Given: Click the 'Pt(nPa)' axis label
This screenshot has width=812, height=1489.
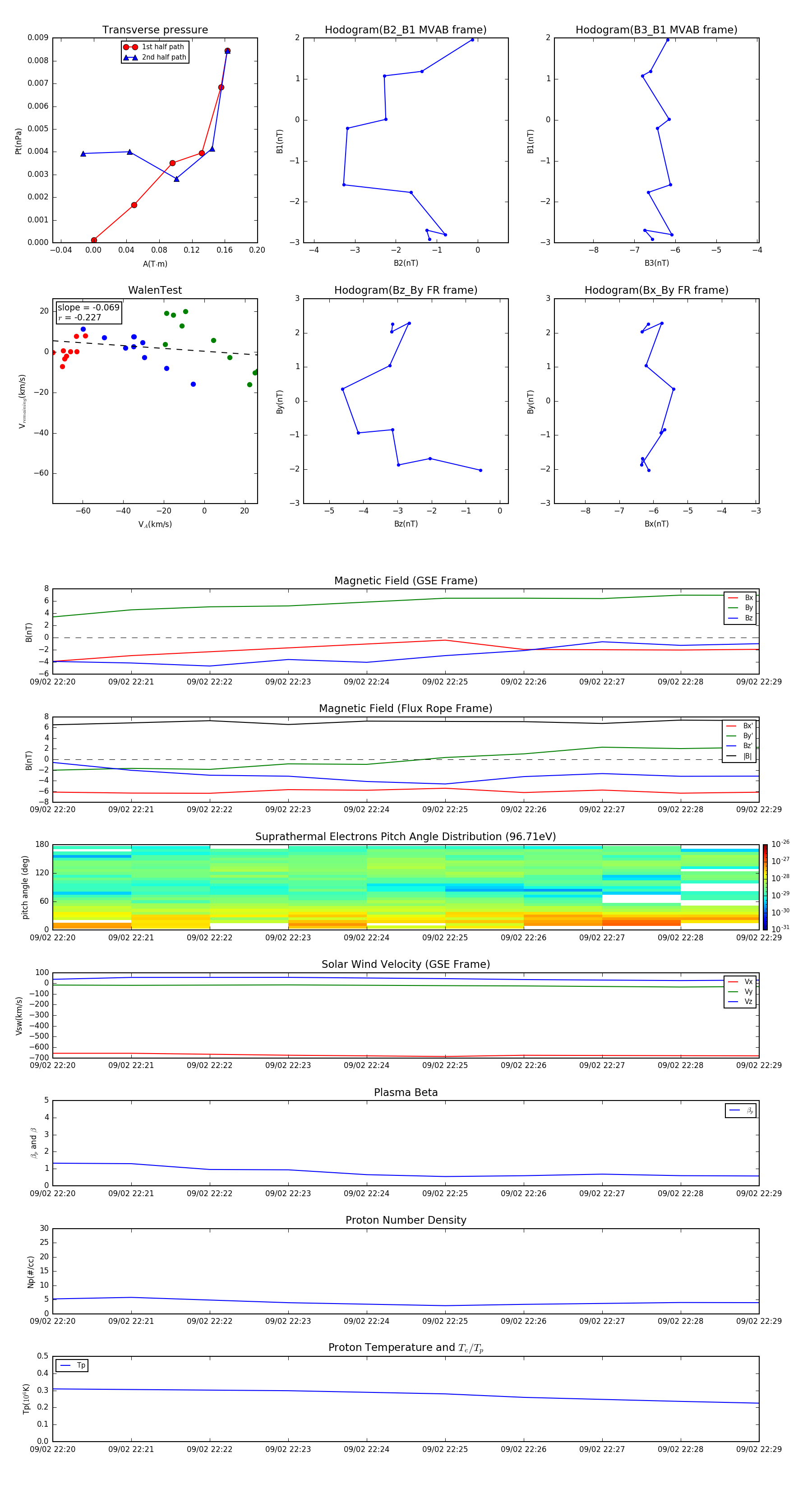Looking at the screenshot, I should tap(18, 140).
